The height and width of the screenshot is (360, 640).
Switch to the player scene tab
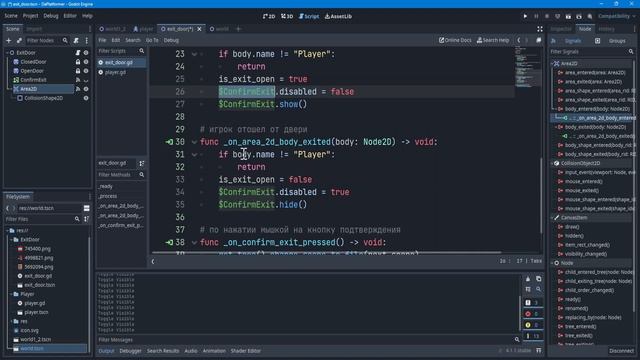(x=143, y=29)
